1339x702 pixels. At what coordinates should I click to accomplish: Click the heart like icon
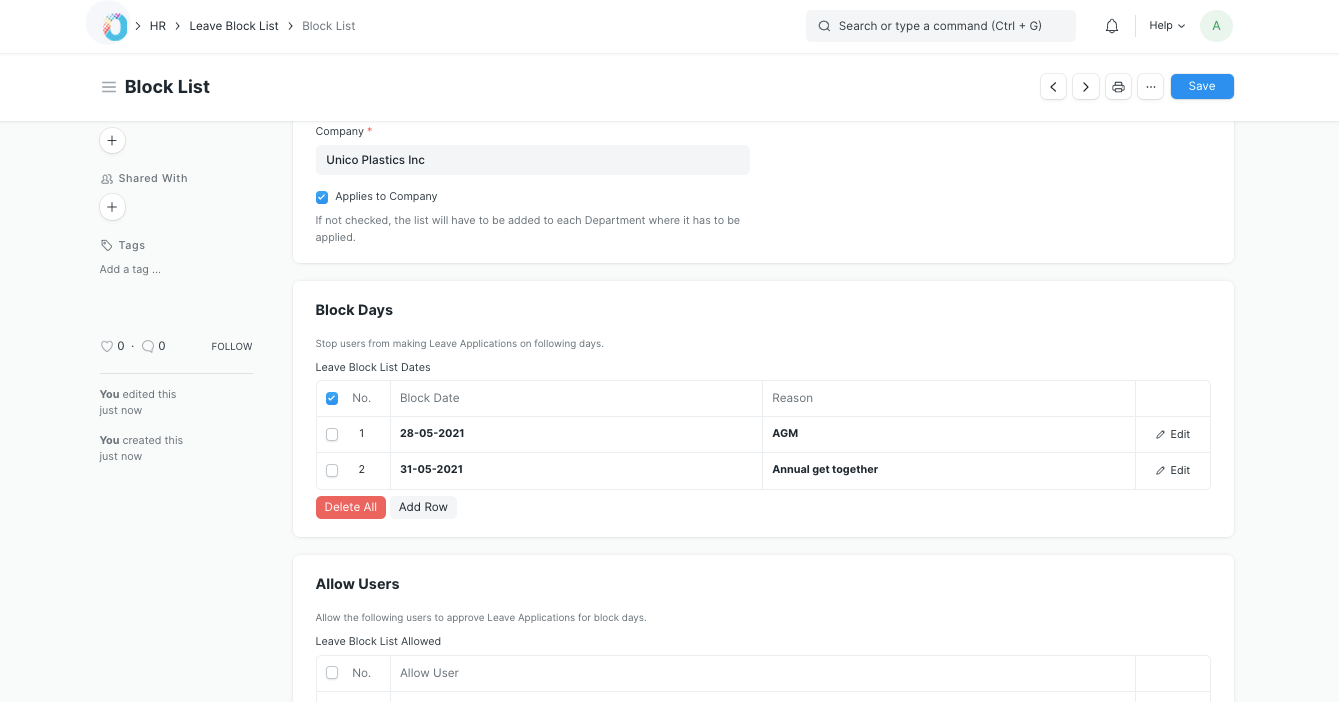[x=107, y=346]
